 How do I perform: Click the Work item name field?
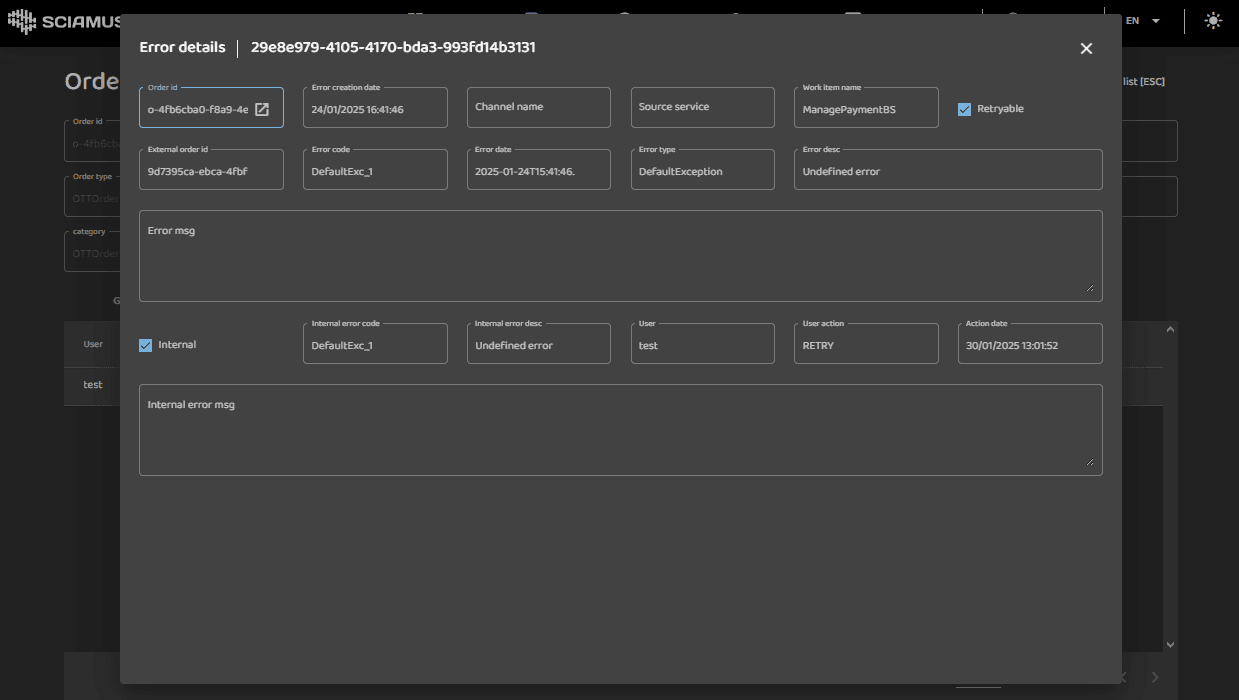(x=866, y=109)
